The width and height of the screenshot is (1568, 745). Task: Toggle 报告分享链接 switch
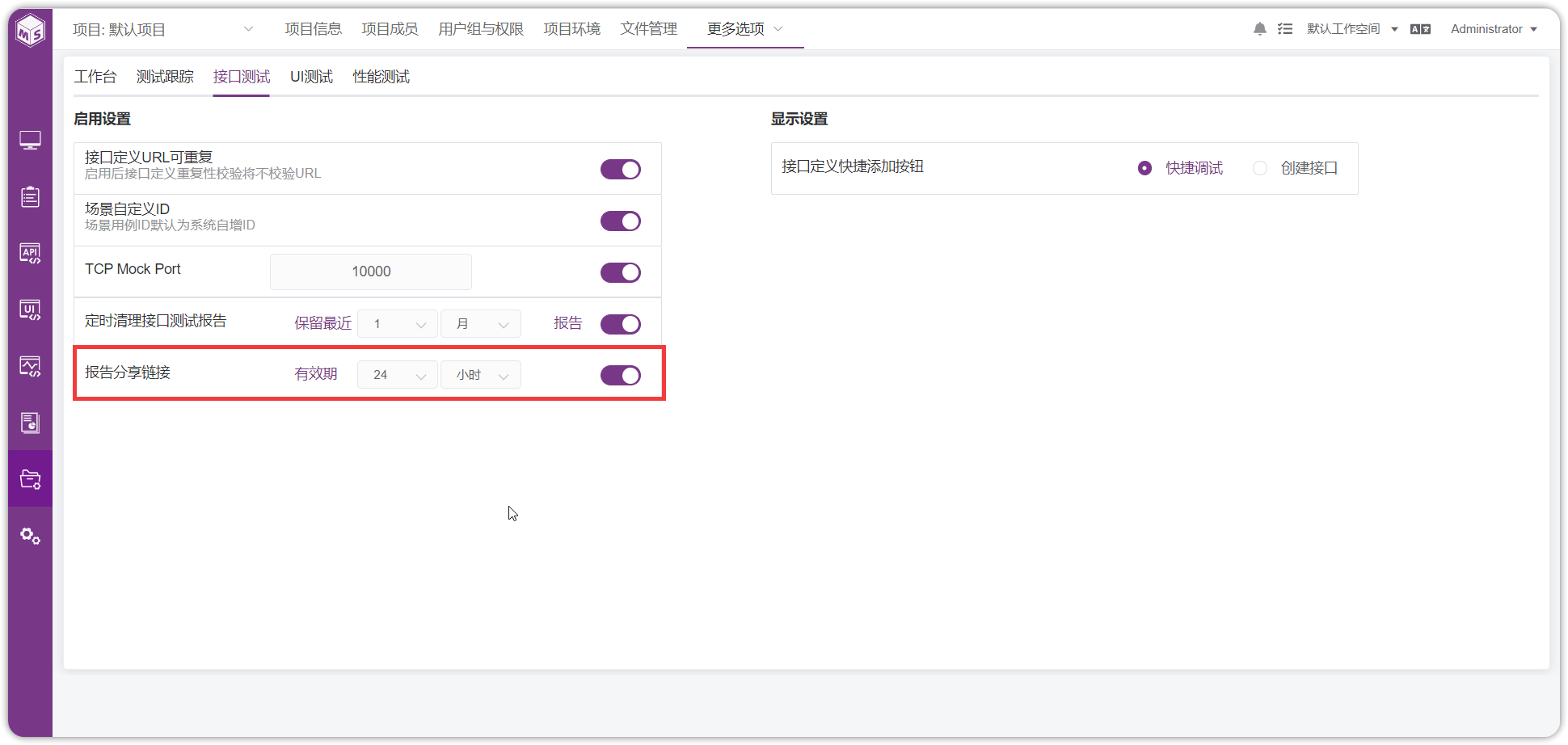[x=621, y=375]
